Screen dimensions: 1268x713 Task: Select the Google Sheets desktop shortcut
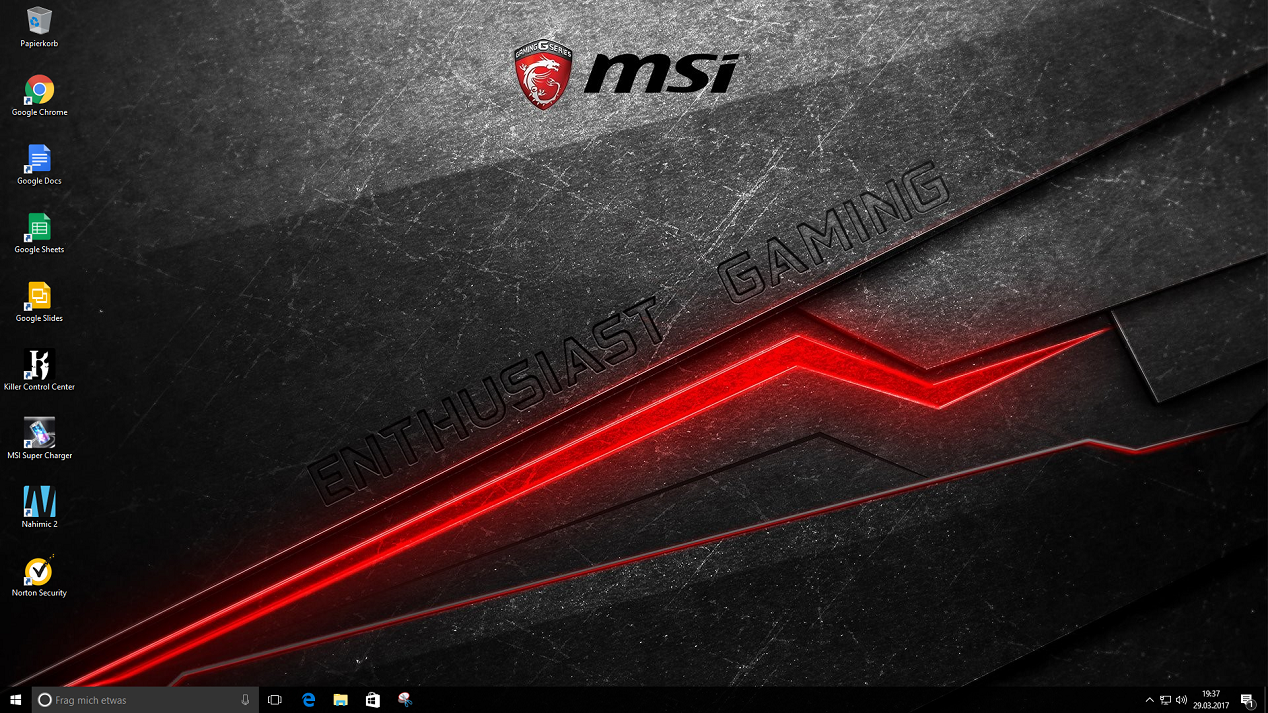click(39, 233)
